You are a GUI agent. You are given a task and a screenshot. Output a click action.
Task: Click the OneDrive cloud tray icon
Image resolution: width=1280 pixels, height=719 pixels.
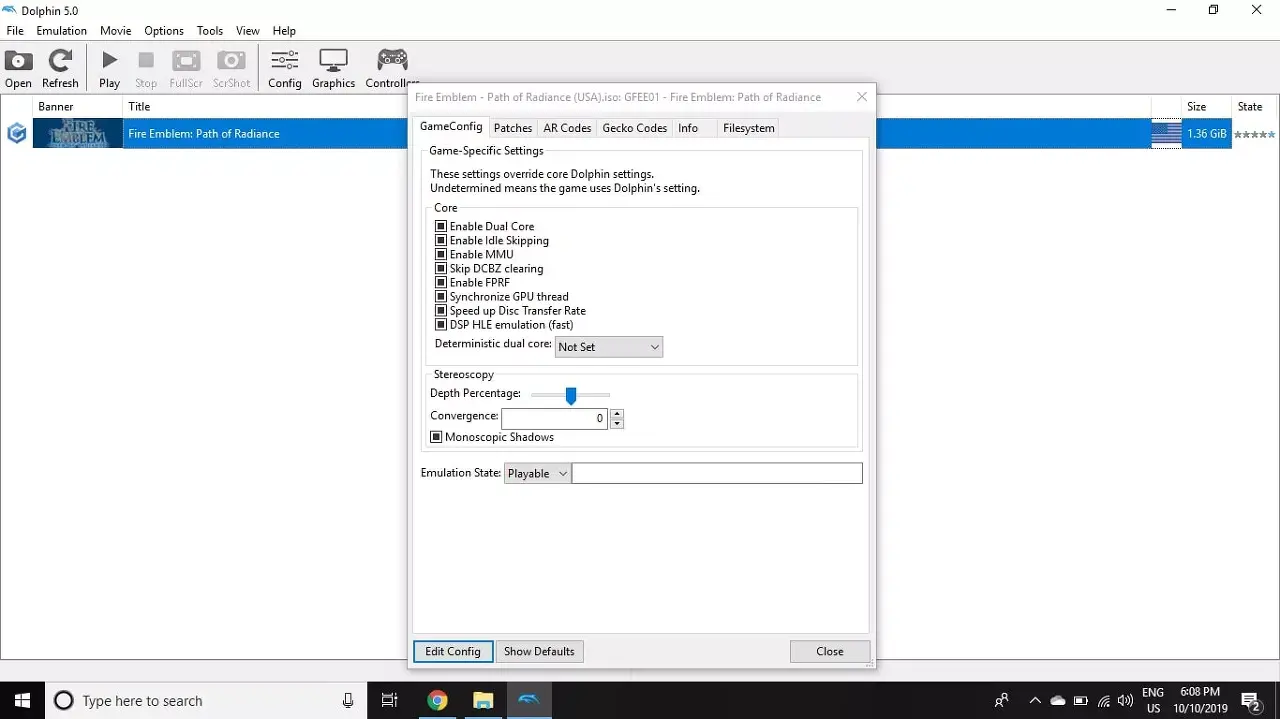pyautogui.click(x=1058, y=700)
